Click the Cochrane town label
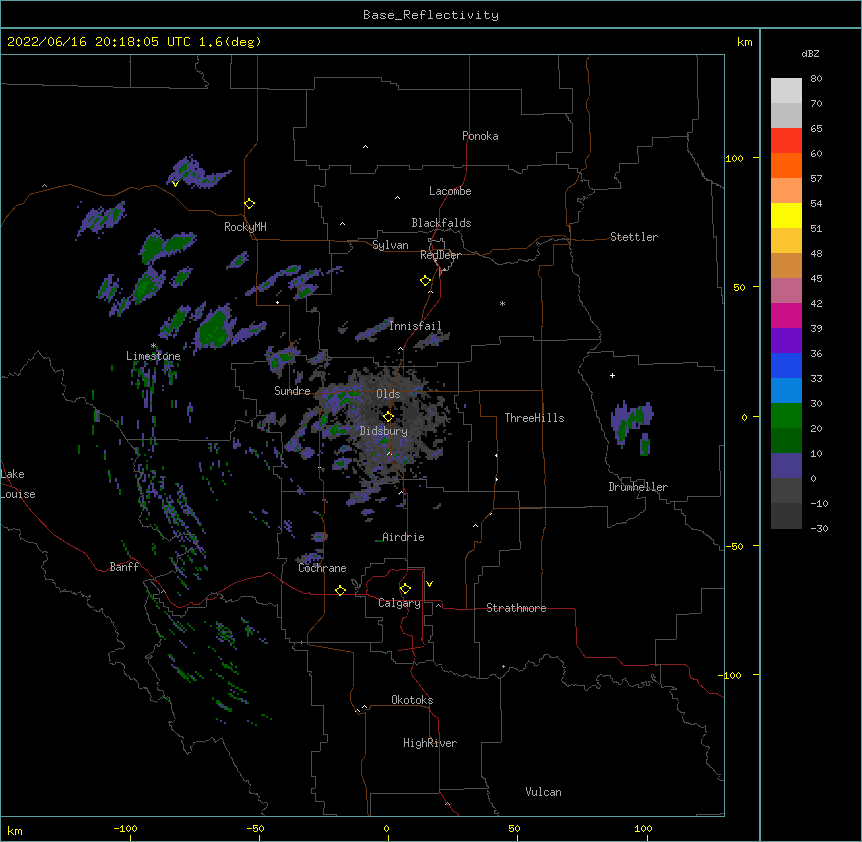Viewport: 862px width, 842px height. pos(322,568)
